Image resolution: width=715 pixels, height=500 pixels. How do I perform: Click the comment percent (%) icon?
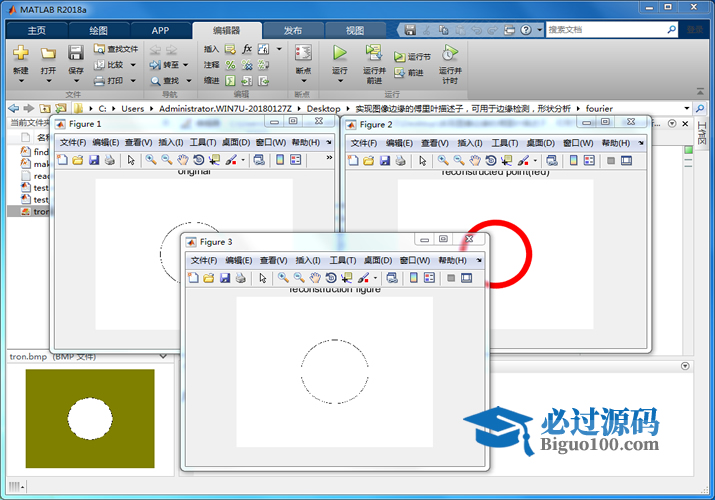pyautogui.click(x=231, y=65)
